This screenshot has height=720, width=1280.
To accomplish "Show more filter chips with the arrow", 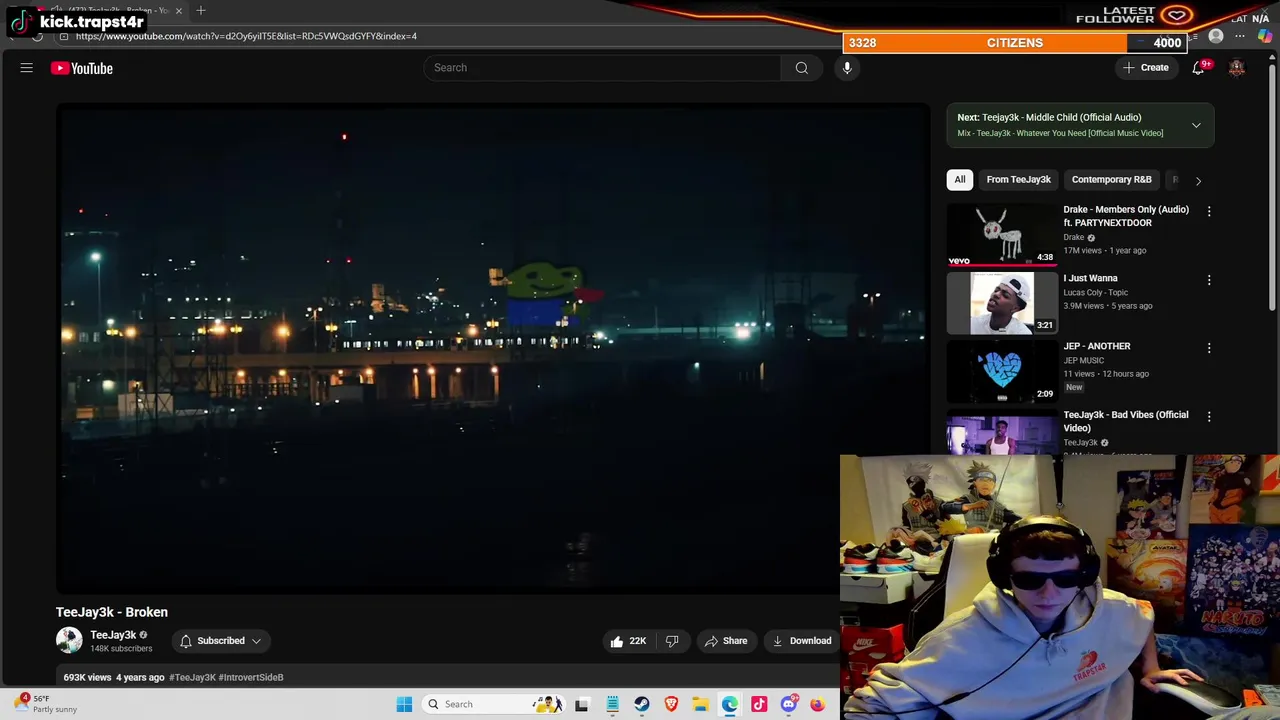I will pyautogui.click(x=1198, y=180).
